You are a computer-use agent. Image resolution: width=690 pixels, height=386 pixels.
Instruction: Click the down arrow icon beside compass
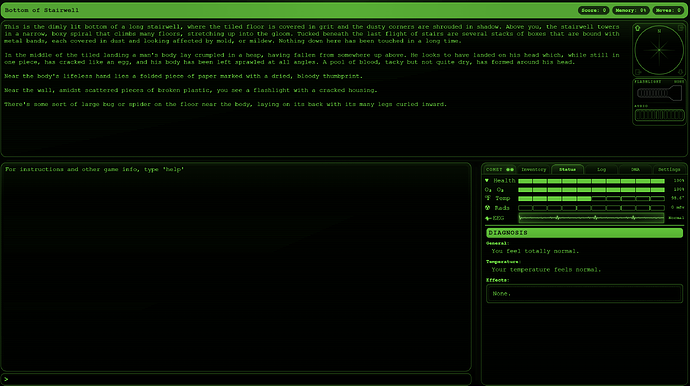[680, 72]
